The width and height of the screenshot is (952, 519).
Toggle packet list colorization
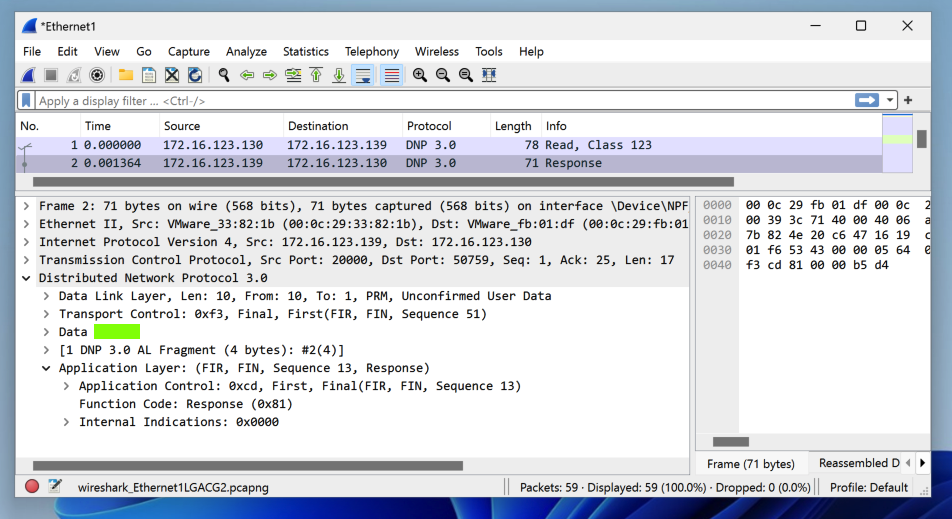(392, 75)
